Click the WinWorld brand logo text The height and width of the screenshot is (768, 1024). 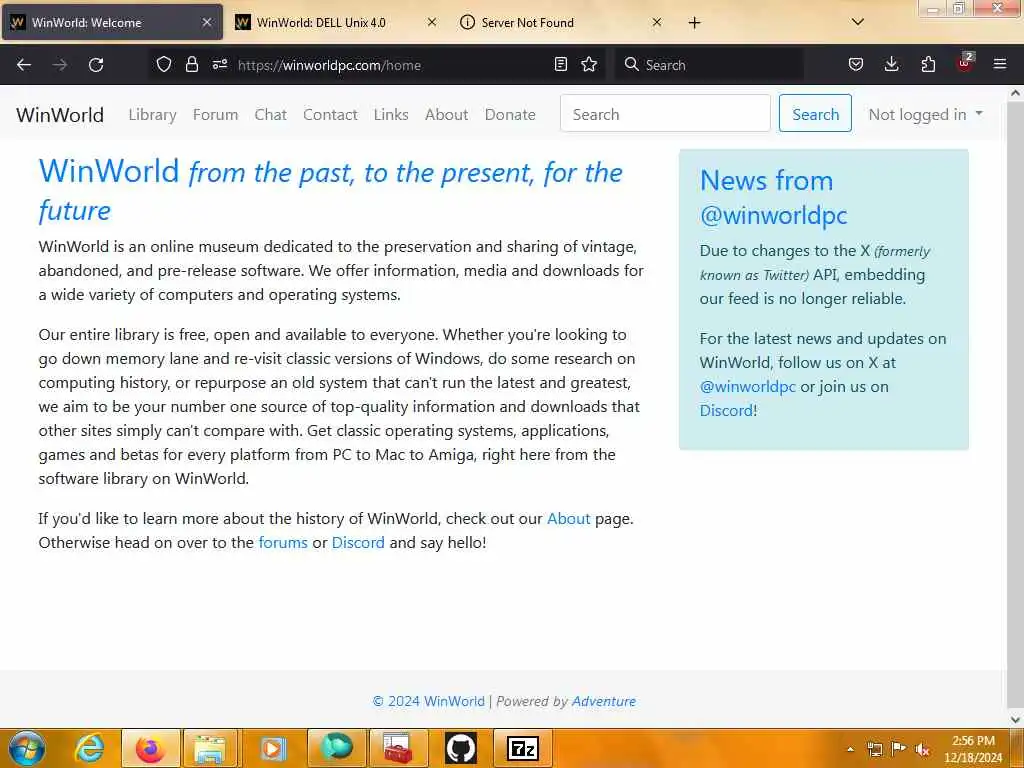(60, 115)
